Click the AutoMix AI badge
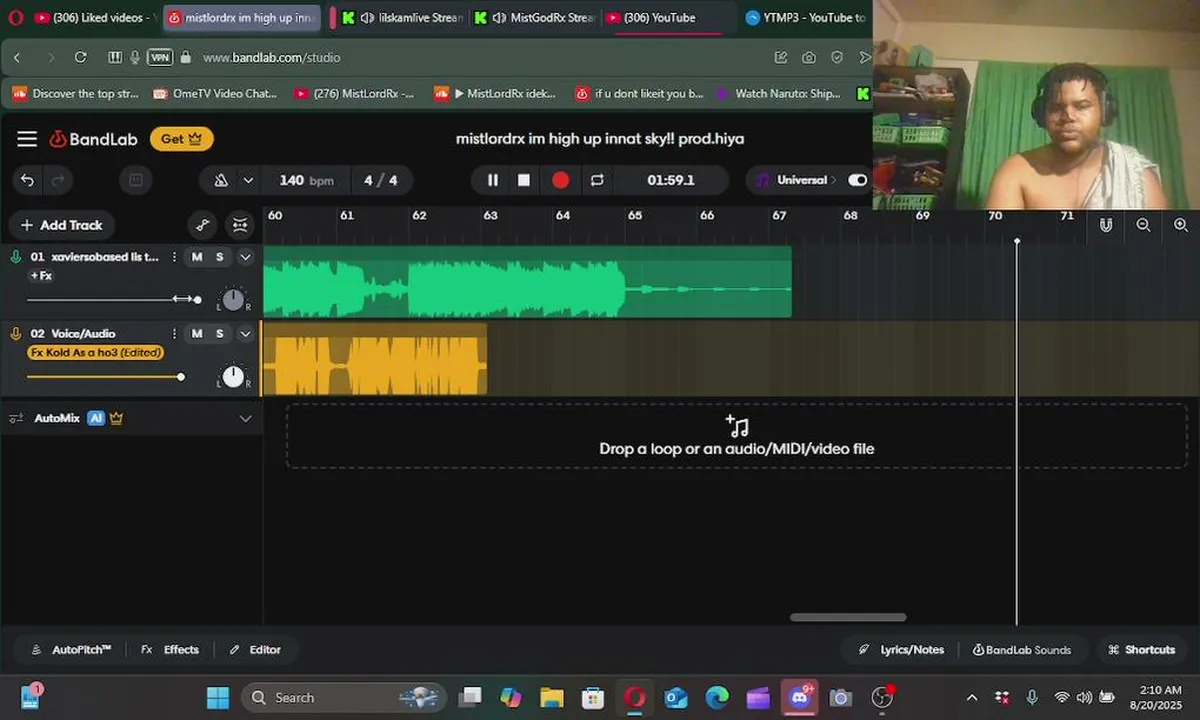 coord(96,418)
